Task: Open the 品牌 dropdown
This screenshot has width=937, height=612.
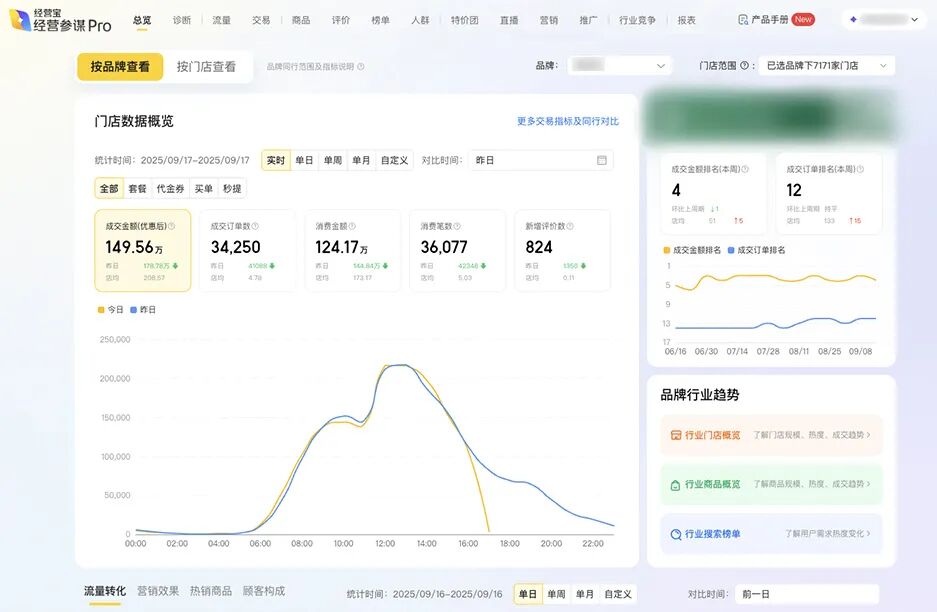Action: pyautogui.click(x=620, y=63)
